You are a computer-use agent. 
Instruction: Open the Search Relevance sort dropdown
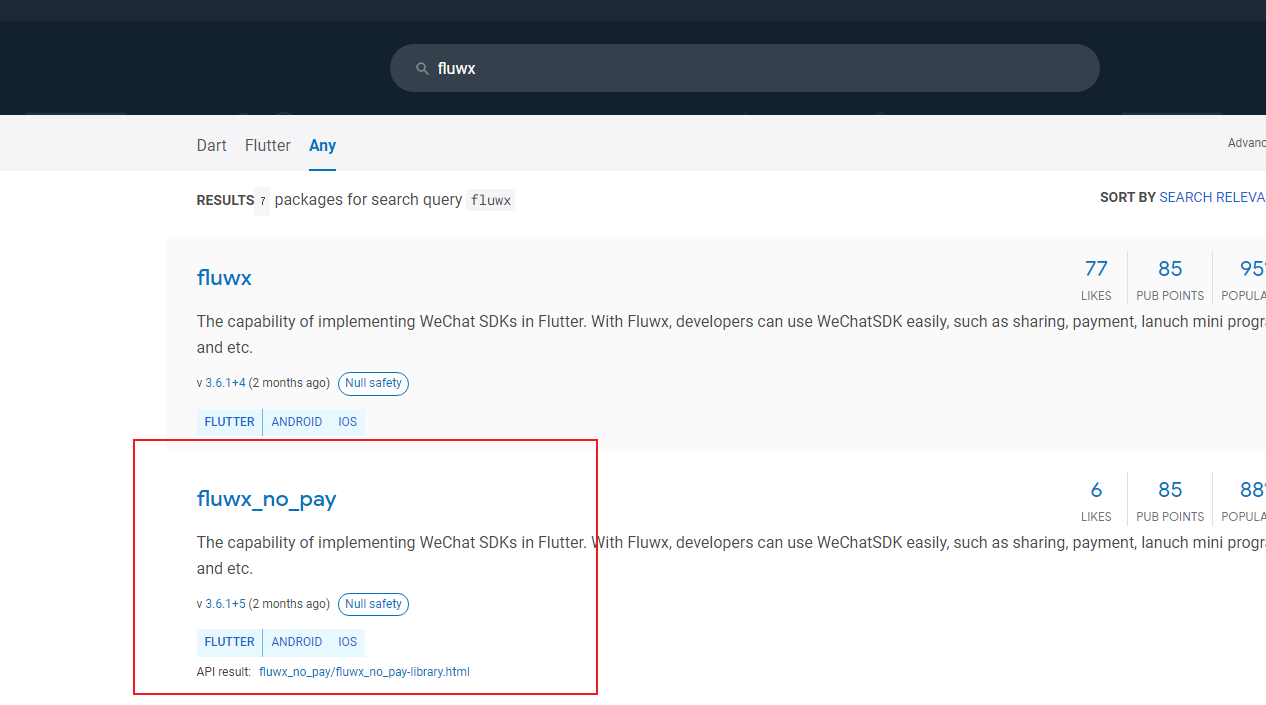1212,197
